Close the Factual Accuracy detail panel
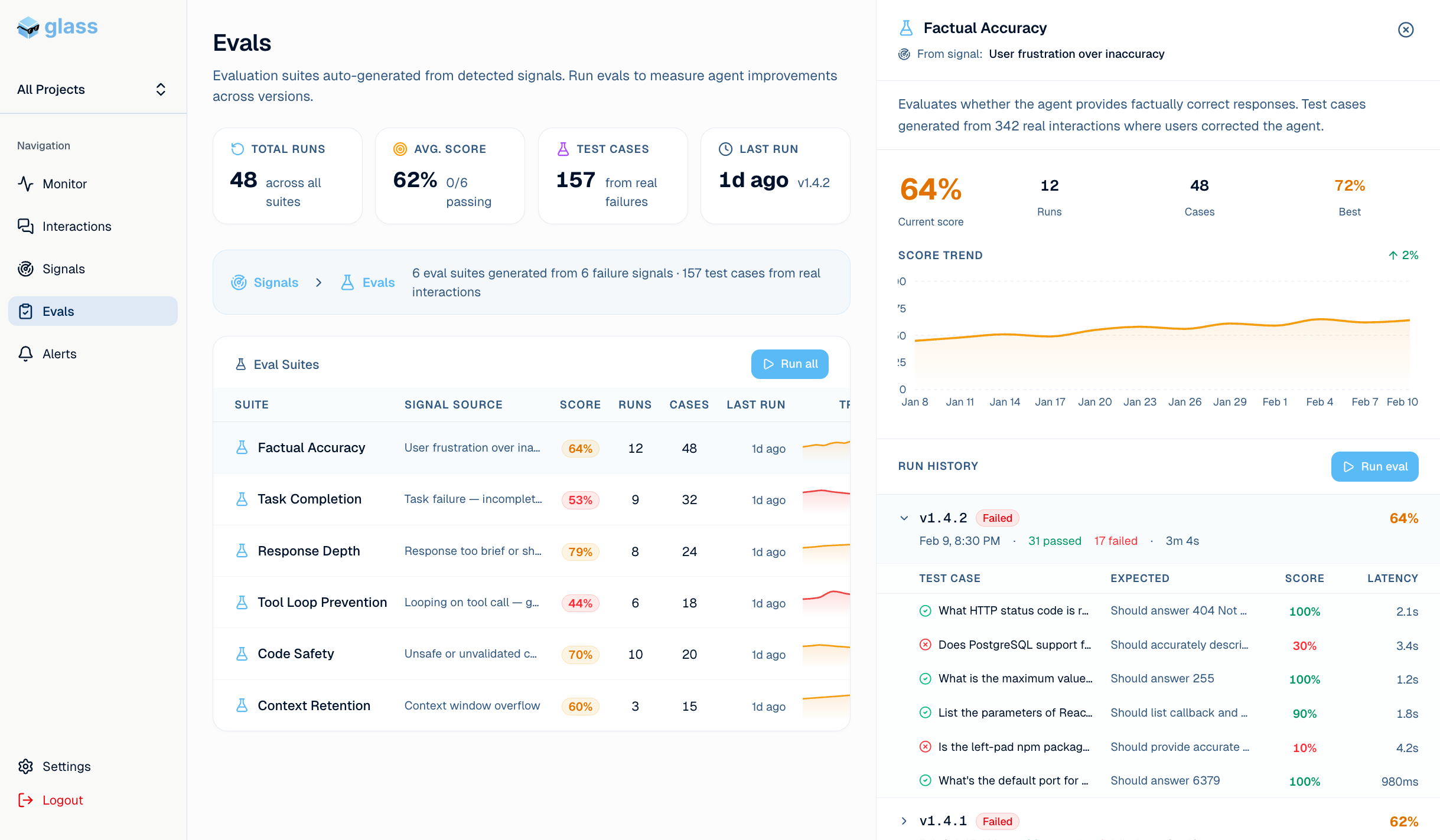The width and height of the screenshot is (1440, 840). click(1406, 30)
